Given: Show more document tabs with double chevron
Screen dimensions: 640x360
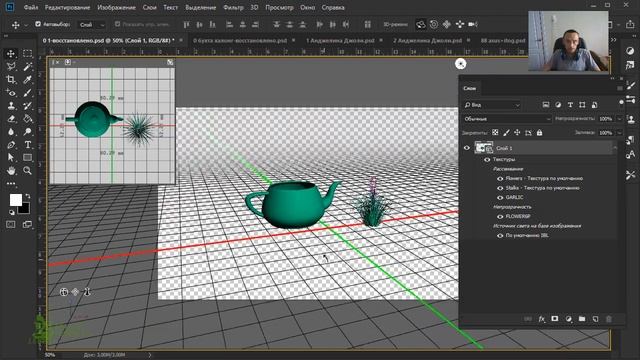Looking at the screenshot, I should (x=613, y=40).
